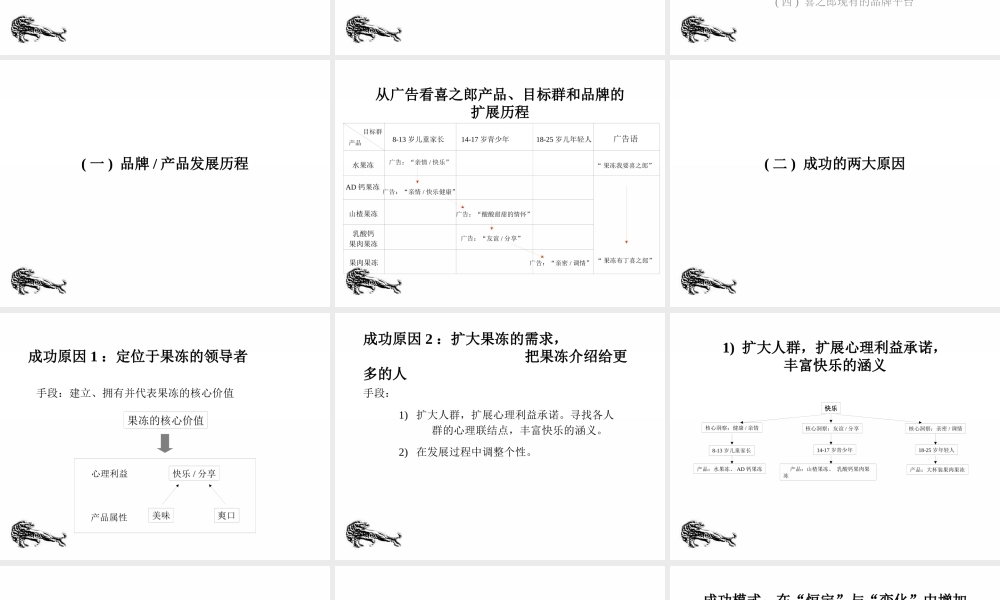Click the AD钙果冻 row label
Screen dimensions: 1000x600
coord(362,187)
